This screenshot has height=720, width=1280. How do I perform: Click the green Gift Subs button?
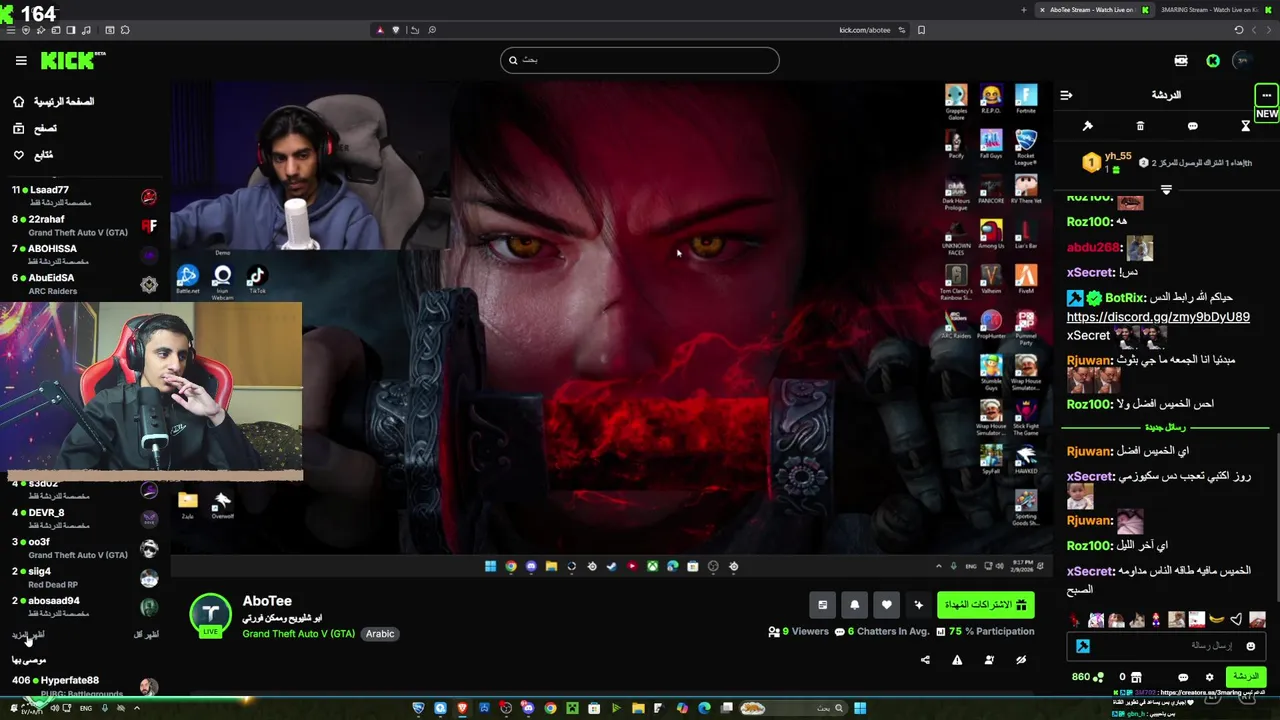985,604
